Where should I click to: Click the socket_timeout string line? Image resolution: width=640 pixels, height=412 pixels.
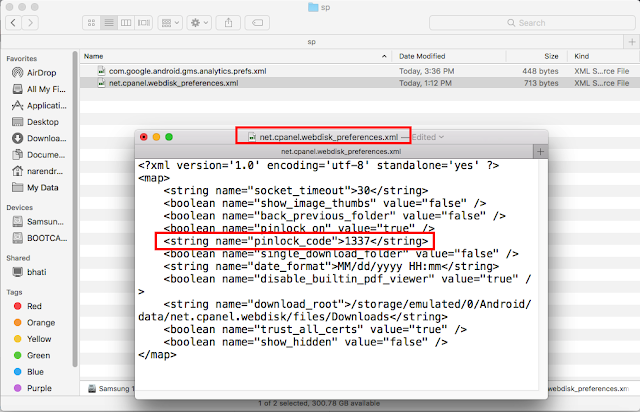(296, 191)
